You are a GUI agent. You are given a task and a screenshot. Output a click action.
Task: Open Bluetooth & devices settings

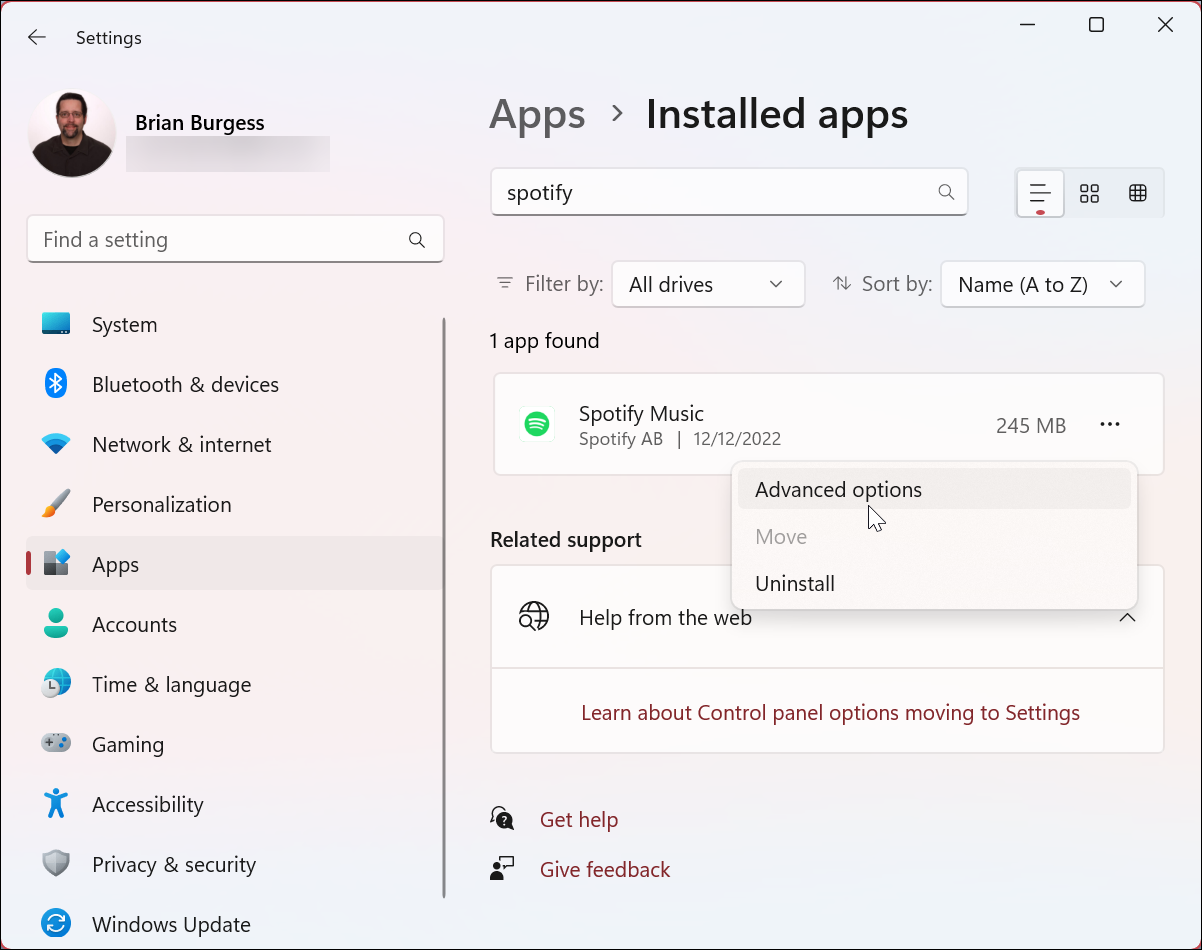coord(235,385)
